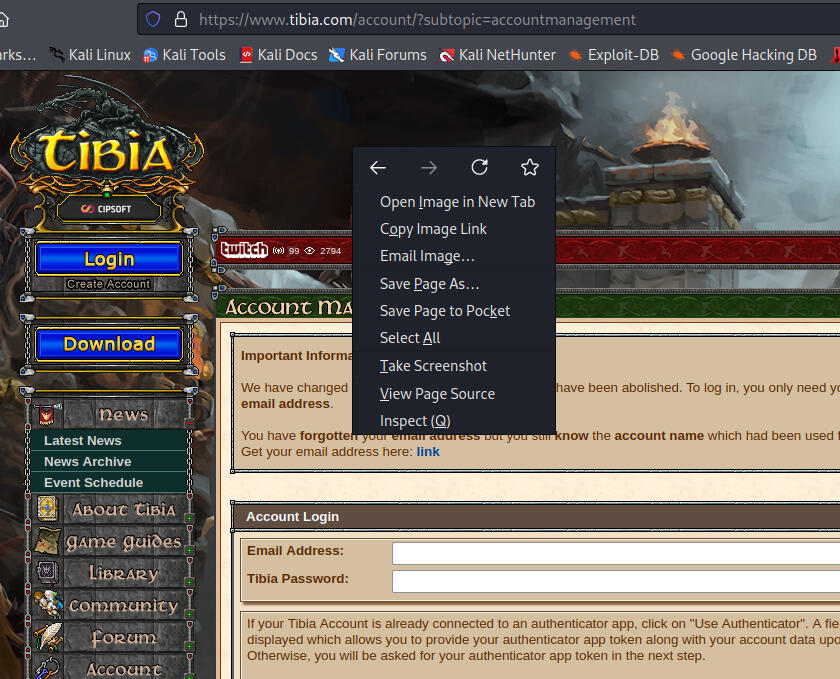The width and height of the screenshot is (840, 679).
Task: Open the Kali Forums bookmark
Action: [378, 55]
